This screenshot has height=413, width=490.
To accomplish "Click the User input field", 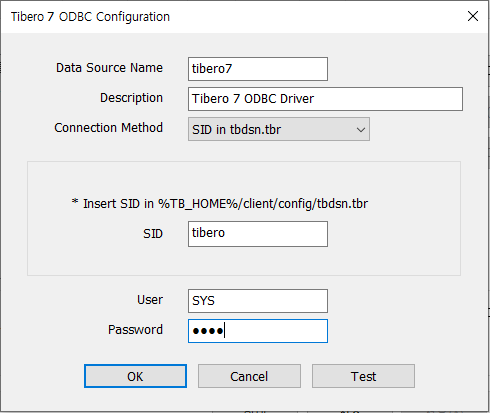I will [x=258, y=301].
